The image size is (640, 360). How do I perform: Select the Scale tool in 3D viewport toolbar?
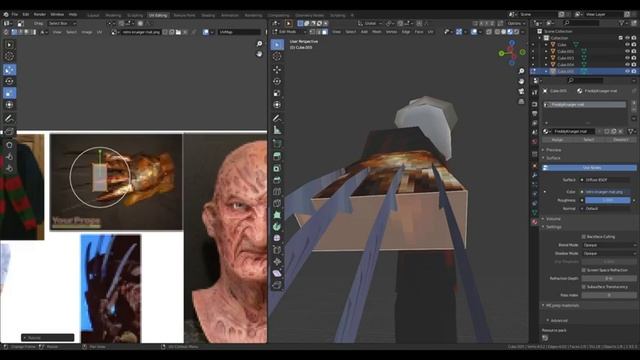pyautogui.click(x=277, y=93)
